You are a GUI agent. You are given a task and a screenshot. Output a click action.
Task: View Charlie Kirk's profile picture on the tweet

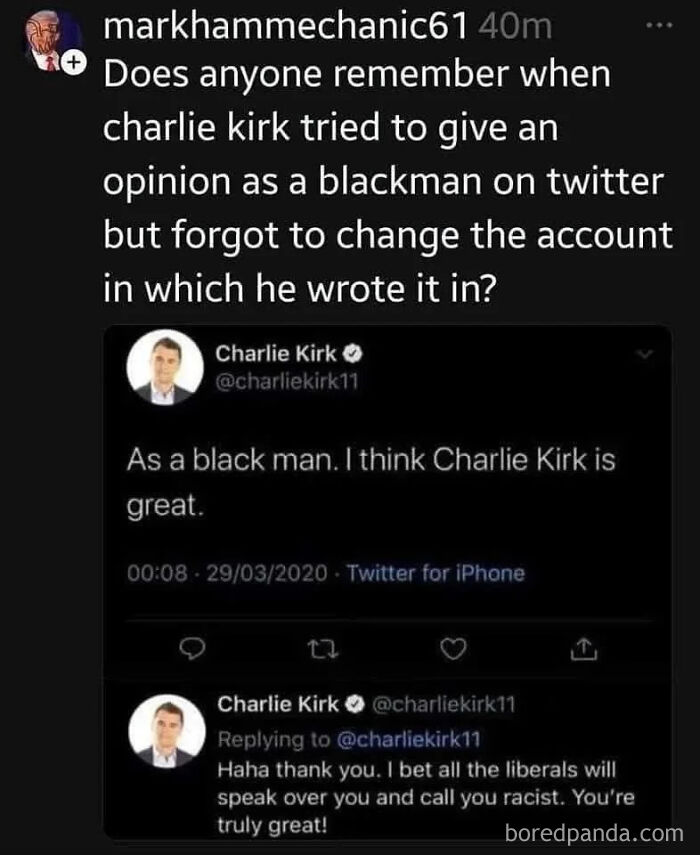(165, 366)
